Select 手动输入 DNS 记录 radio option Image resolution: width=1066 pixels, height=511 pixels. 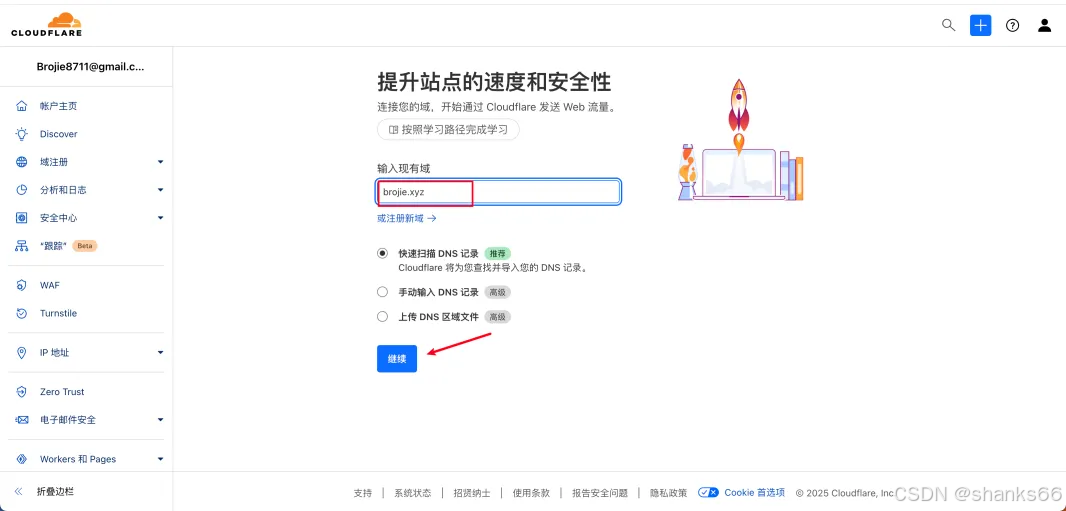(382, 292)
